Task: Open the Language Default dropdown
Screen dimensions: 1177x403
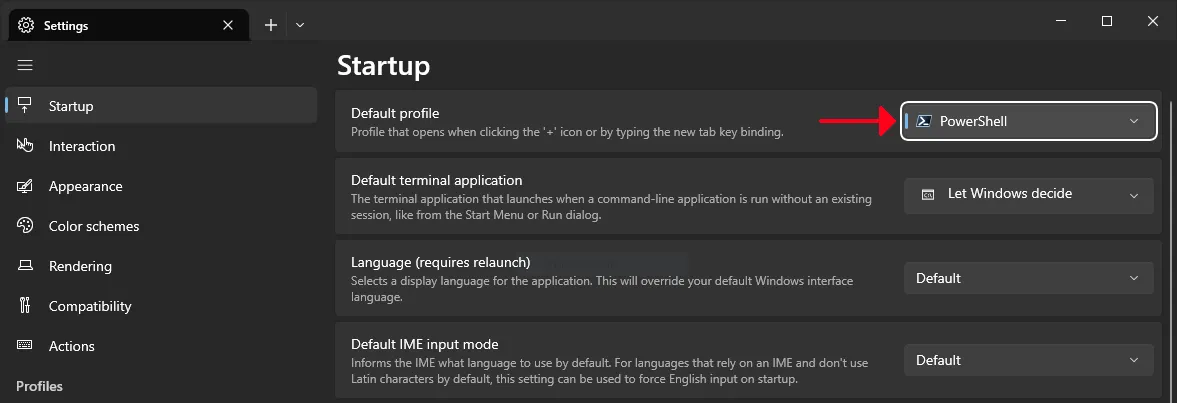Action: pyautogui.click(x=1028, y=278)
